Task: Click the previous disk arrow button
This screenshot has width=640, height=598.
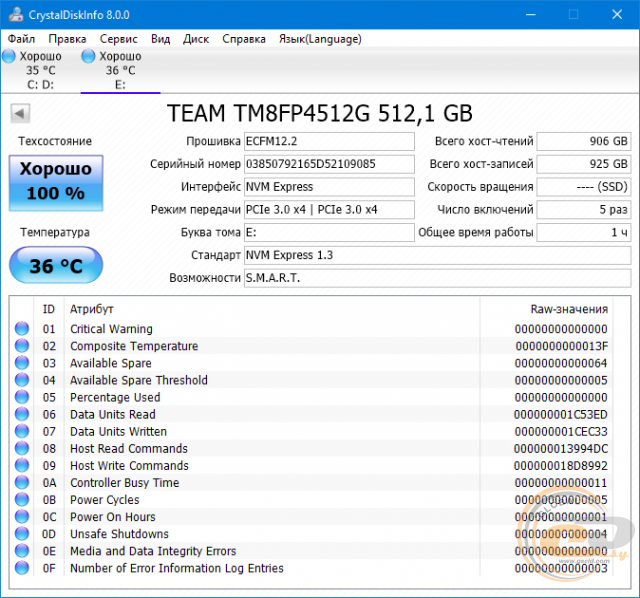Action: pos(20,113)
